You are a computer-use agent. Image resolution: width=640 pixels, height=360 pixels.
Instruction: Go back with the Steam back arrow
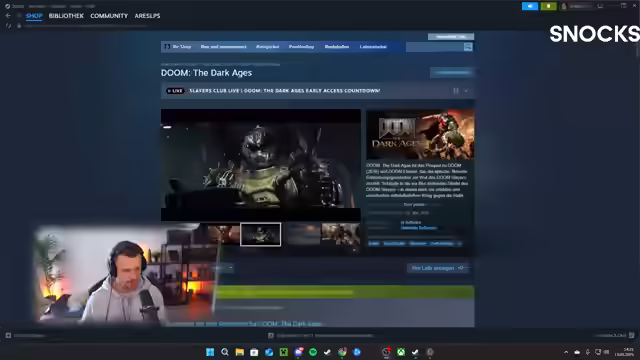pos(8,16)
